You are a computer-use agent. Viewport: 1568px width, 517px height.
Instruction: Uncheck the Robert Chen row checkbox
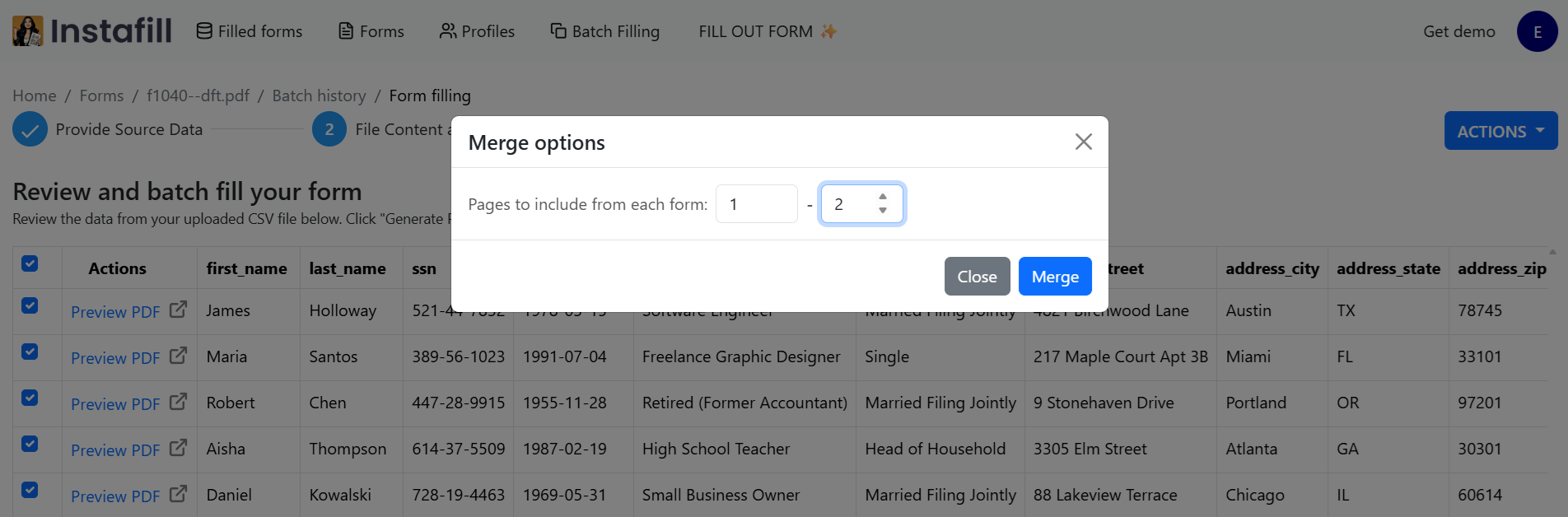[30, 398]
